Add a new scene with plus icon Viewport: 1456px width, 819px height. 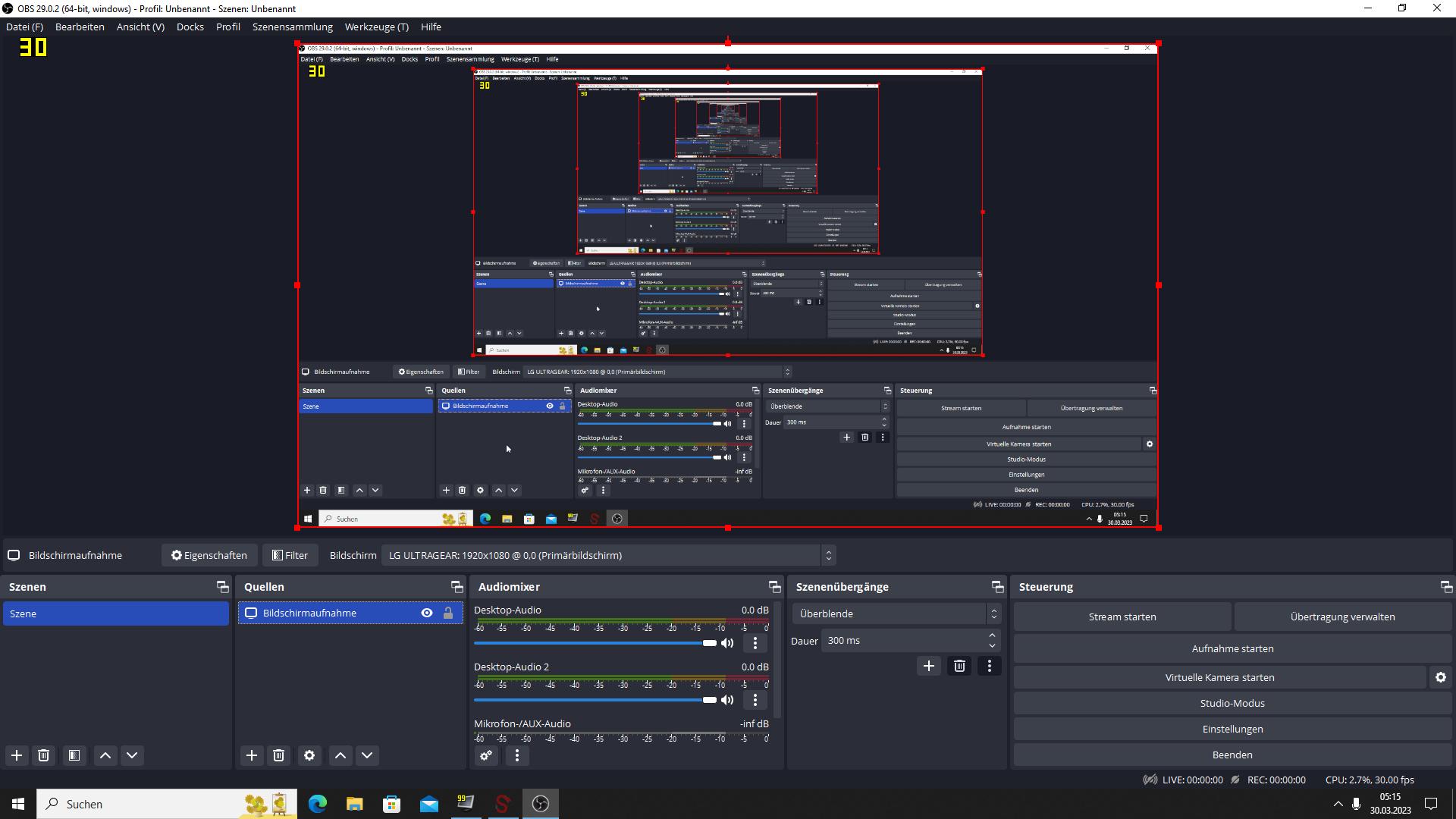click(x=17, y=755)
